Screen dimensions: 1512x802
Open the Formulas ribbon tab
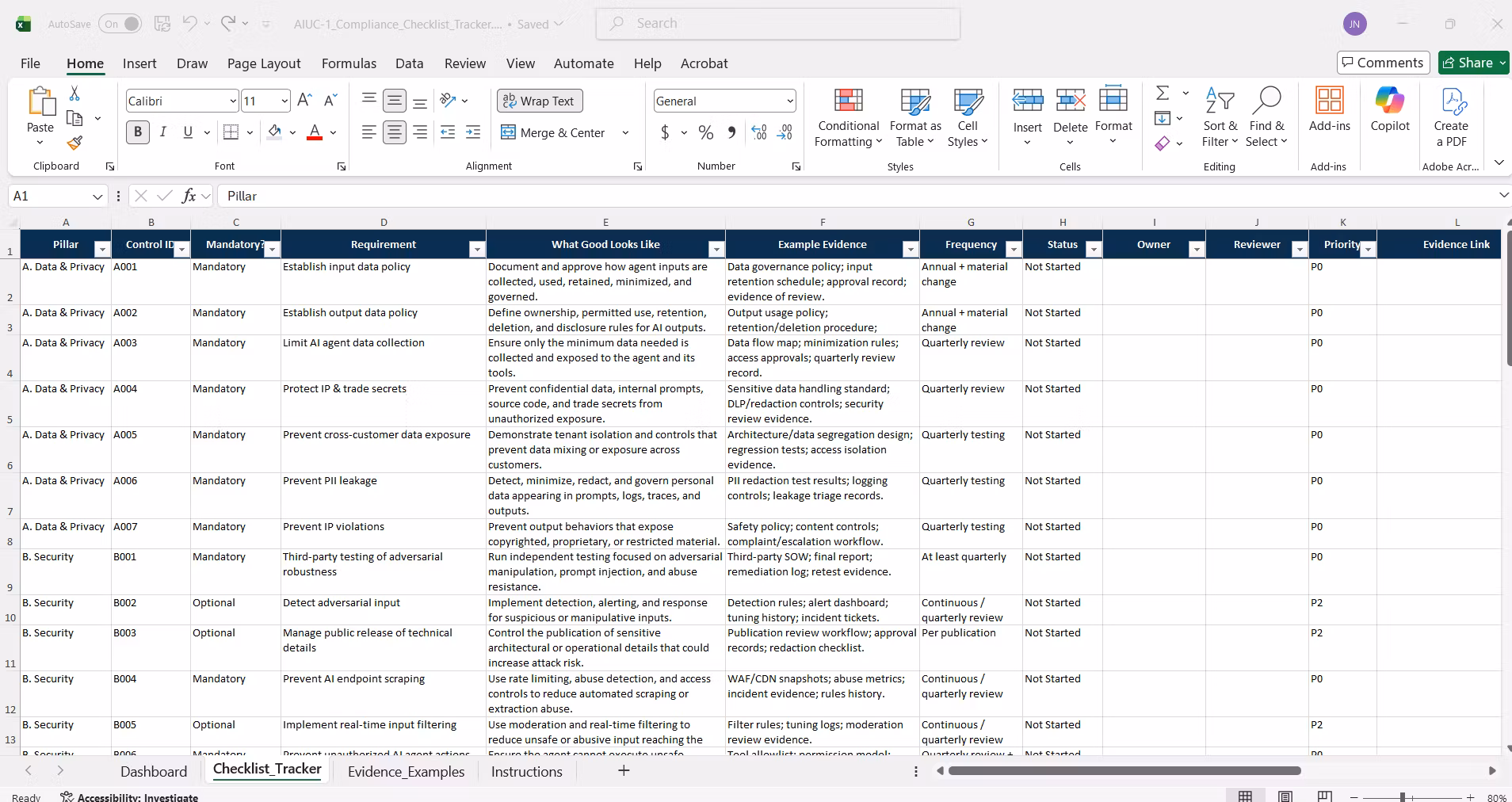click(x=349, y=63)
